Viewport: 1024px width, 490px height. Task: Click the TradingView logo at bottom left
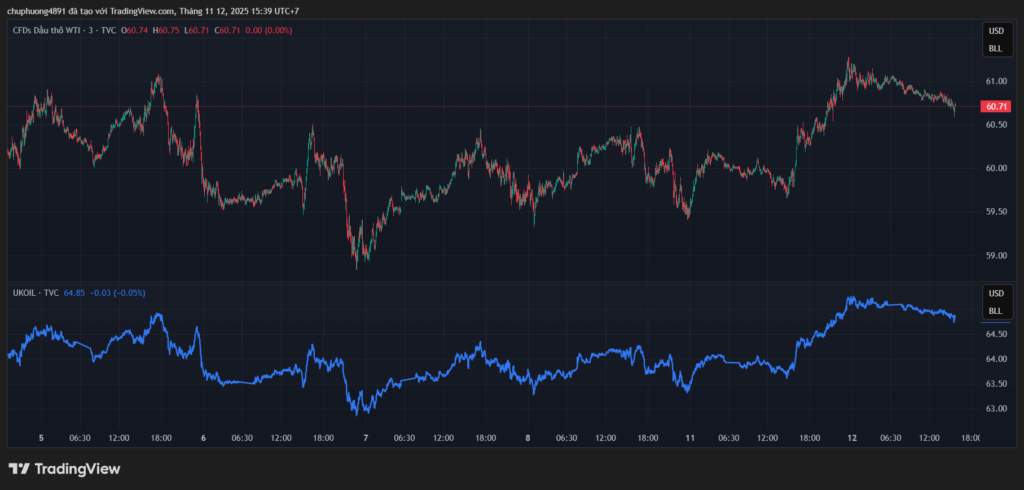point(64,469)
